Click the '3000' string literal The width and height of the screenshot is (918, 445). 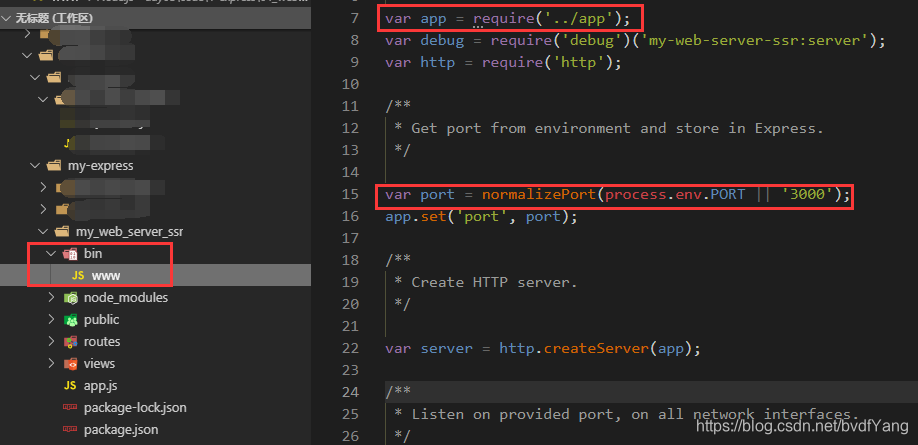(807, 194)
